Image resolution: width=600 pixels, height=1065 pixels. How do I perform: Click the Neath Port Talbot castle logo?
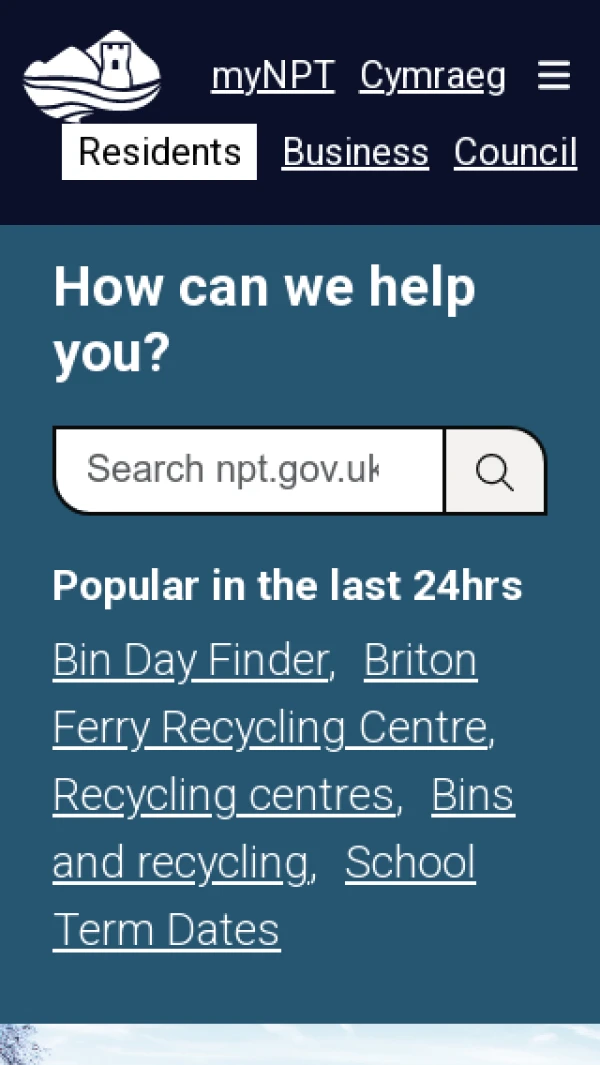point(92,75)
